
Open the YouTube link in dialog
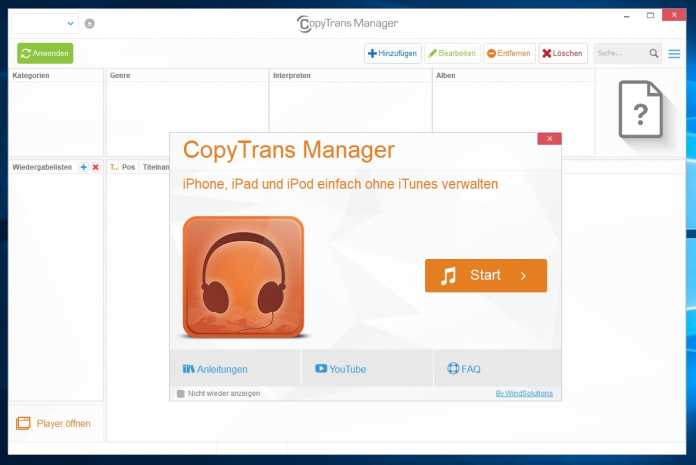coord(367,369)
